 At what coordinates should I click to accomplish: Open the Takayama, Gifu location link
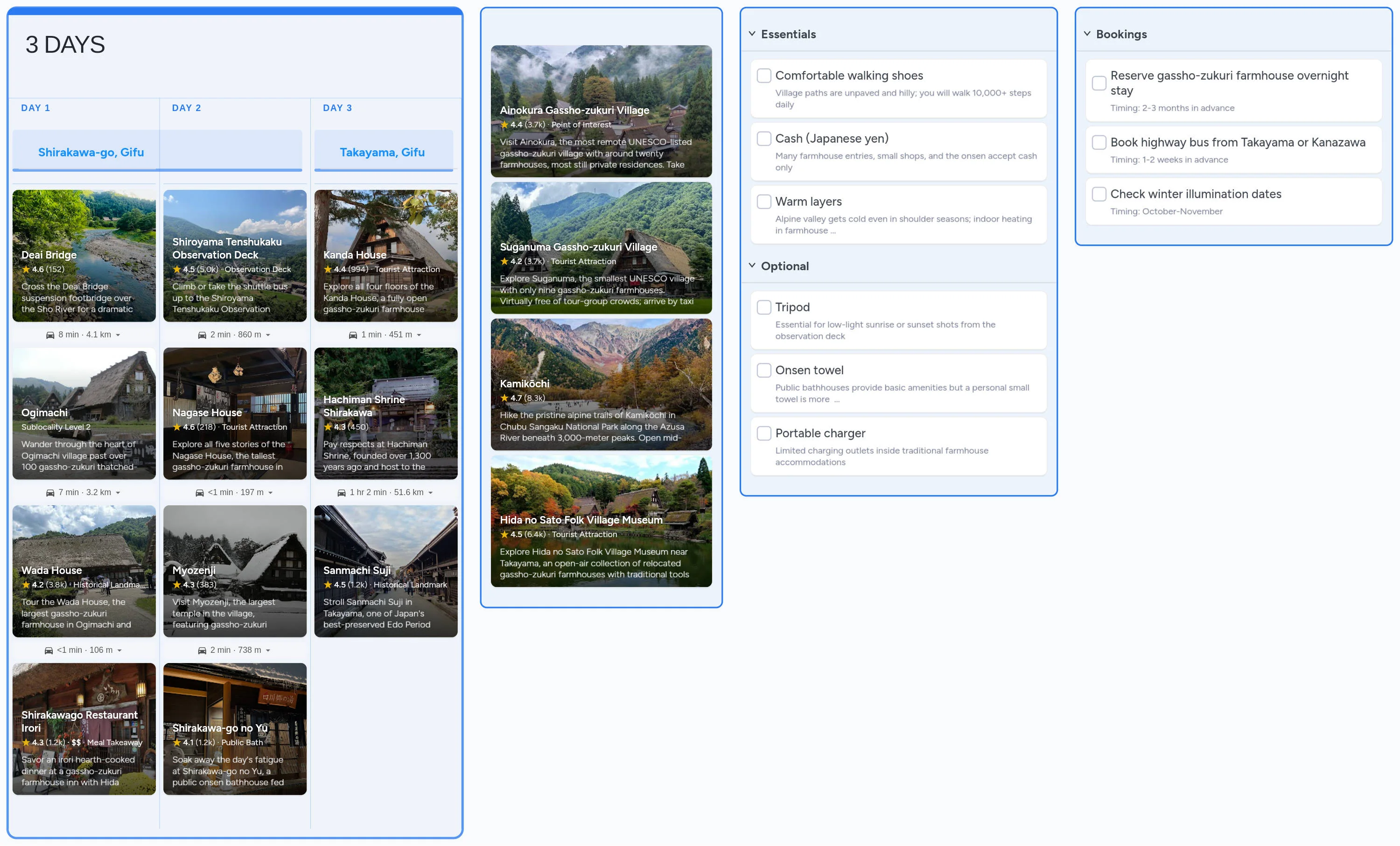[x=382, y=152]
